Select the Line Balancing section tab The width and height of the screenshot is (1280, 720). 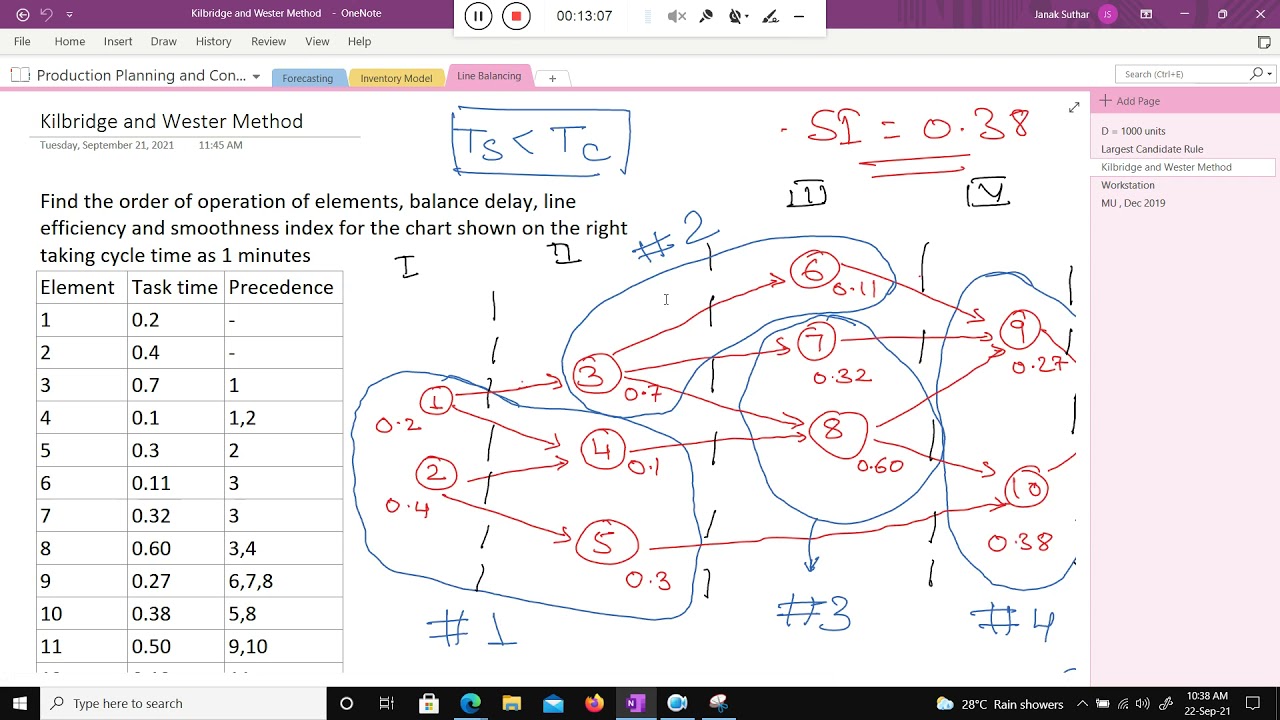click(489, 76)
